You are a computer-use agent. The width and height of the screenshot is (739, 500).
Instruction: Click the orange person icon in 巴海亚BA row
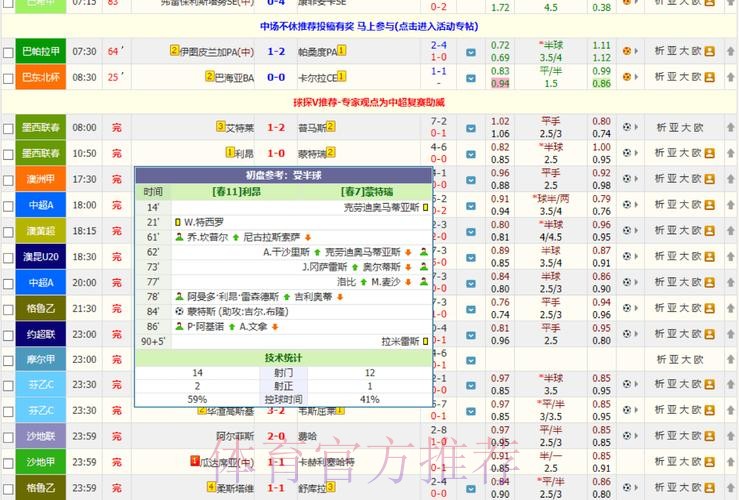[709, 76]
